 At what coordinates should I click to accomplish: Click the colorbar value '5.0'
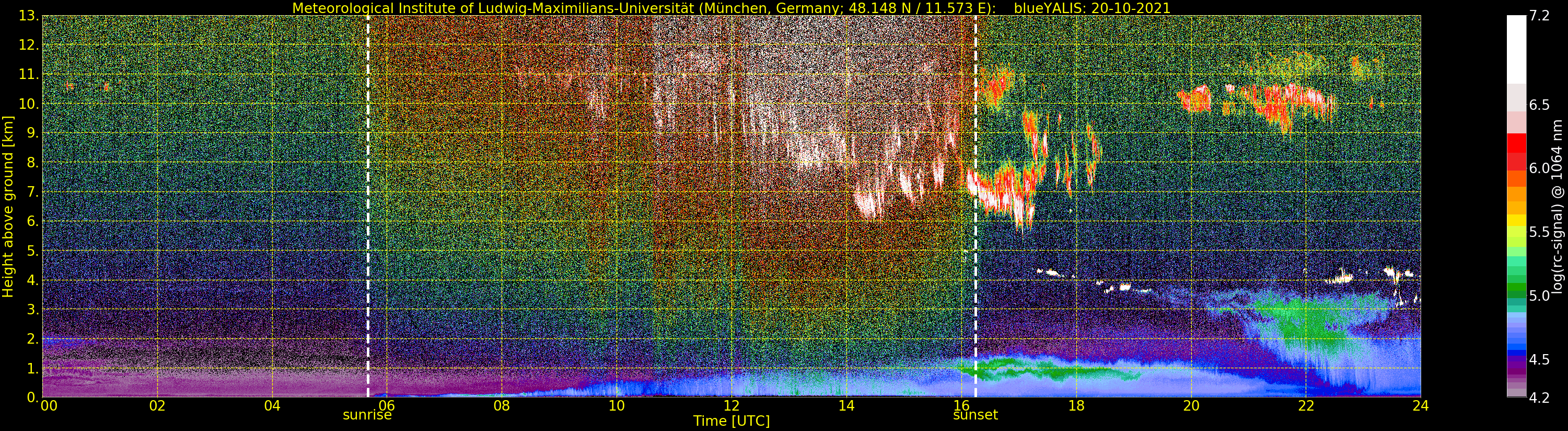(x=1538, y=296)
